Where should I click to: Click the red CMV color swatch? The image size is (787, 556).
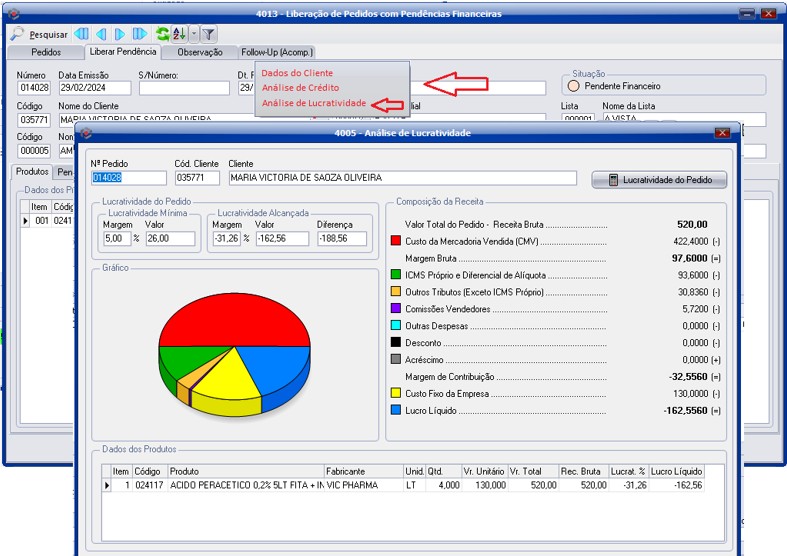click(396, 241)
